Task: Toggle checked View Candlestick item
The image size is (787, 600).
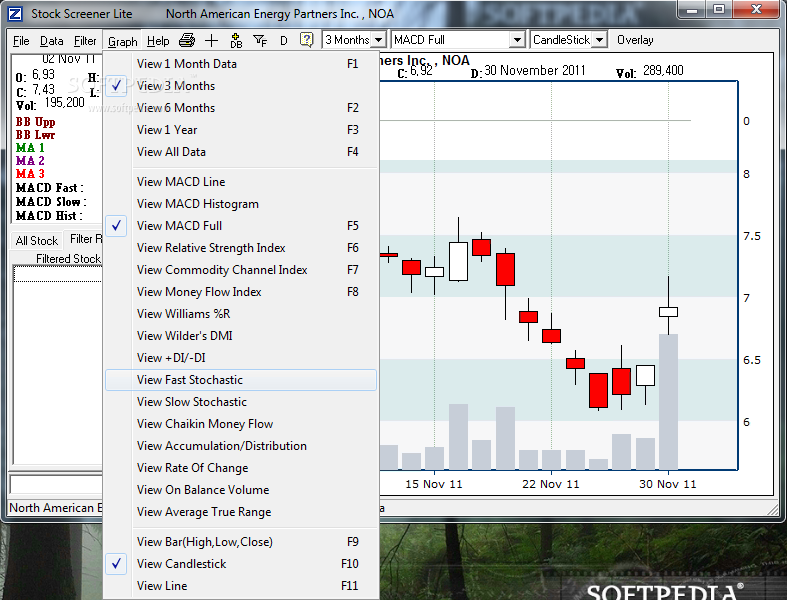Action: tap(241, 564)
